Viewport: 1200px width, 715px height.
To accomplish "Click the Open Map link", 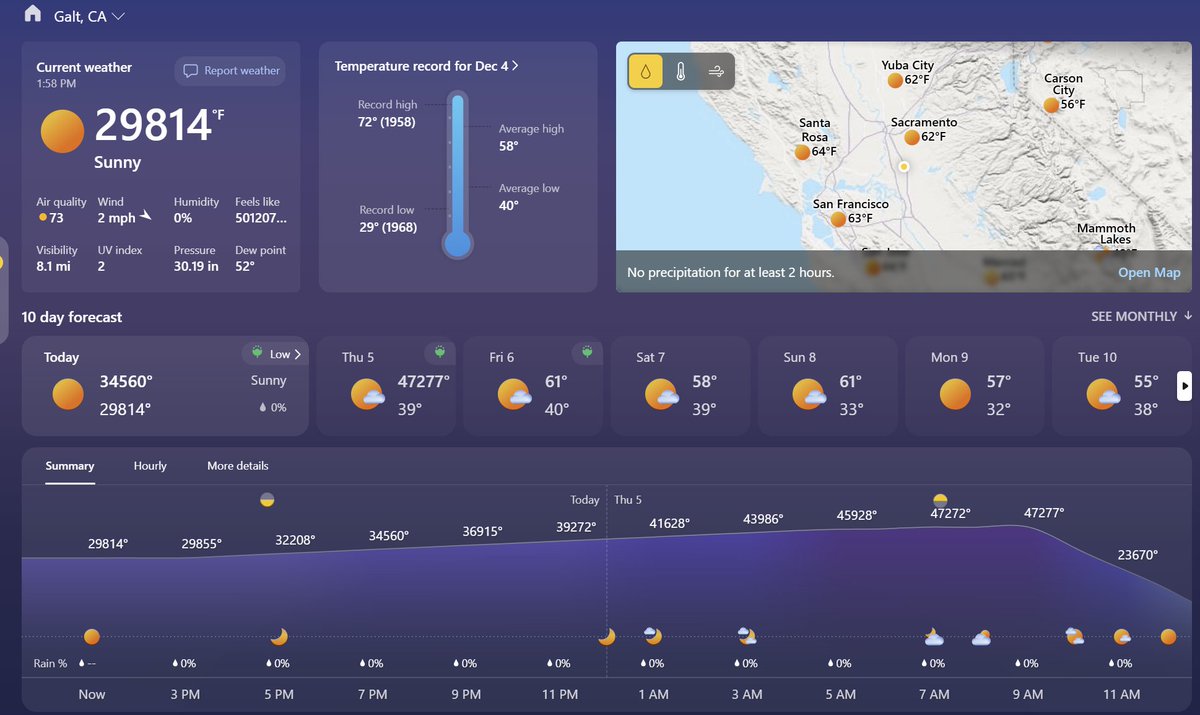I will pos(1149,271).
